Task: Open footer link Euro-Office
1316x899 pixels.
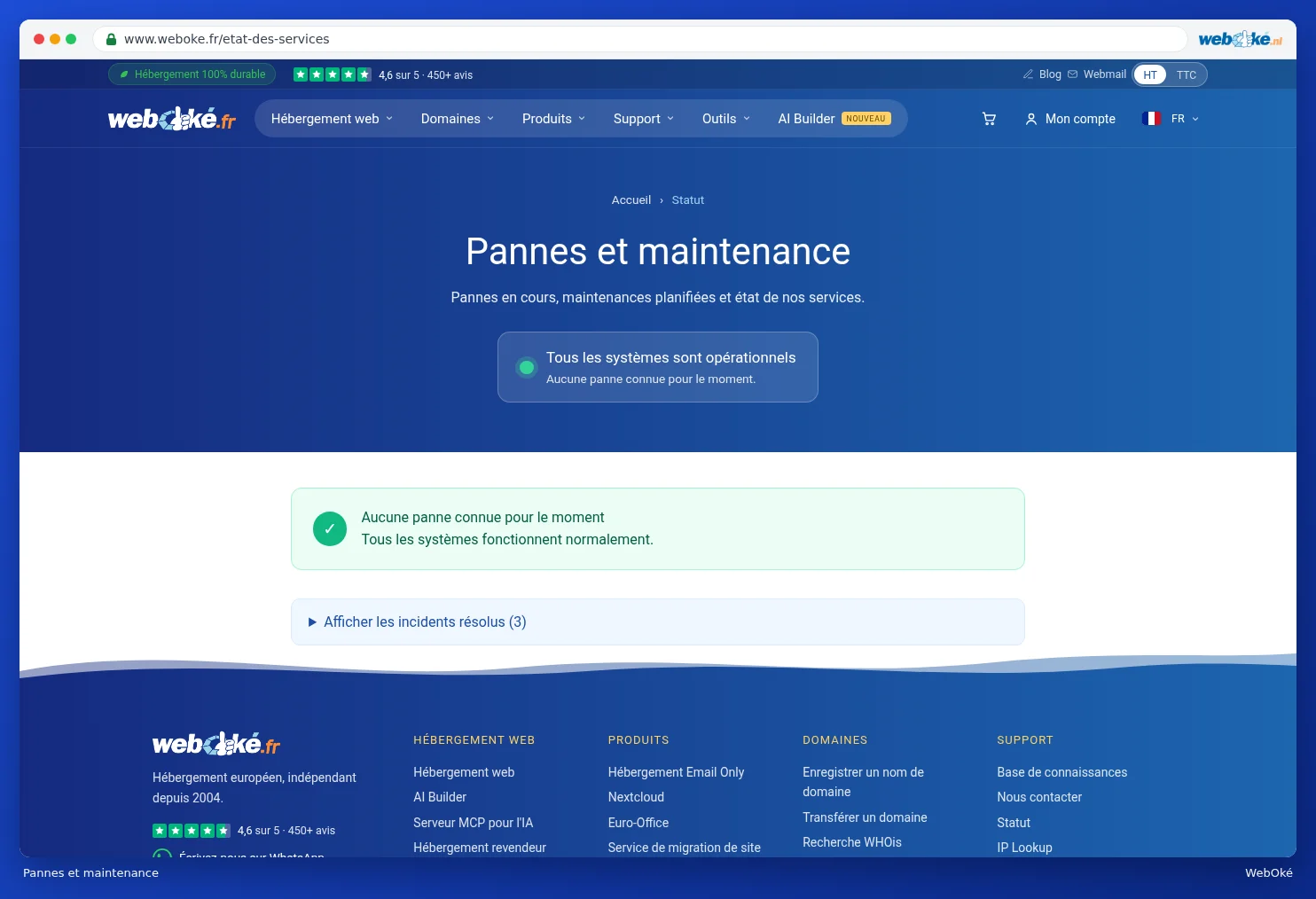Action: click(x=638, y=823)
